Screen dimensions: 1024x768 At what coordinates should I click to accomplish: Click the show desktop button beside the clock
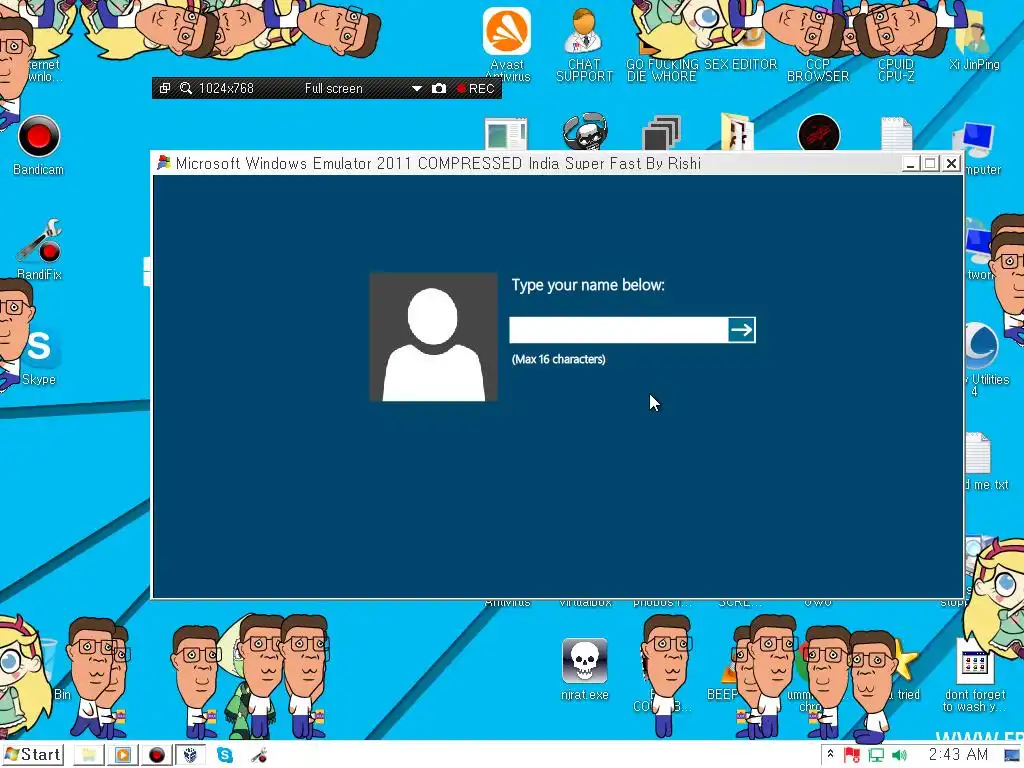pyautogui.click(x=1013, y=756)
